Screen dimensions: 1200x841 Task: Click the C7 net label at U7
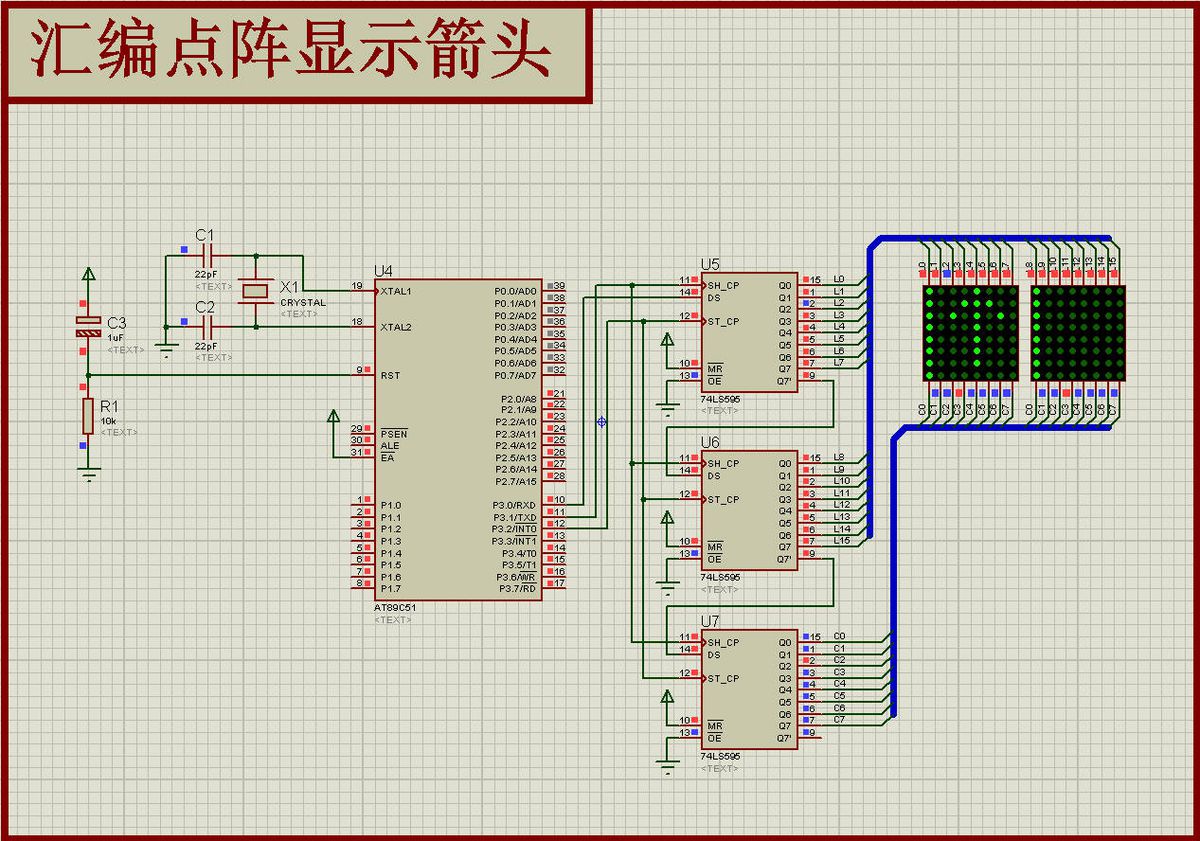(839, 719)
